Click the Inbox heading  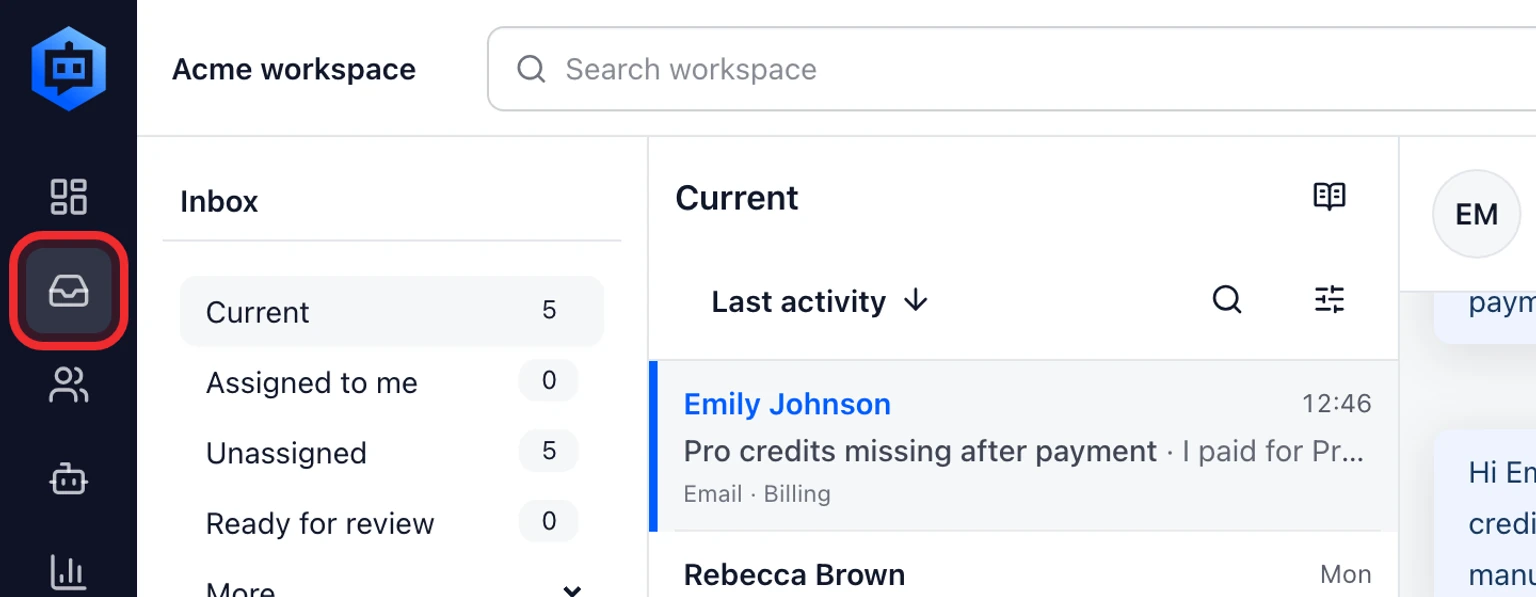pos(219,201)
